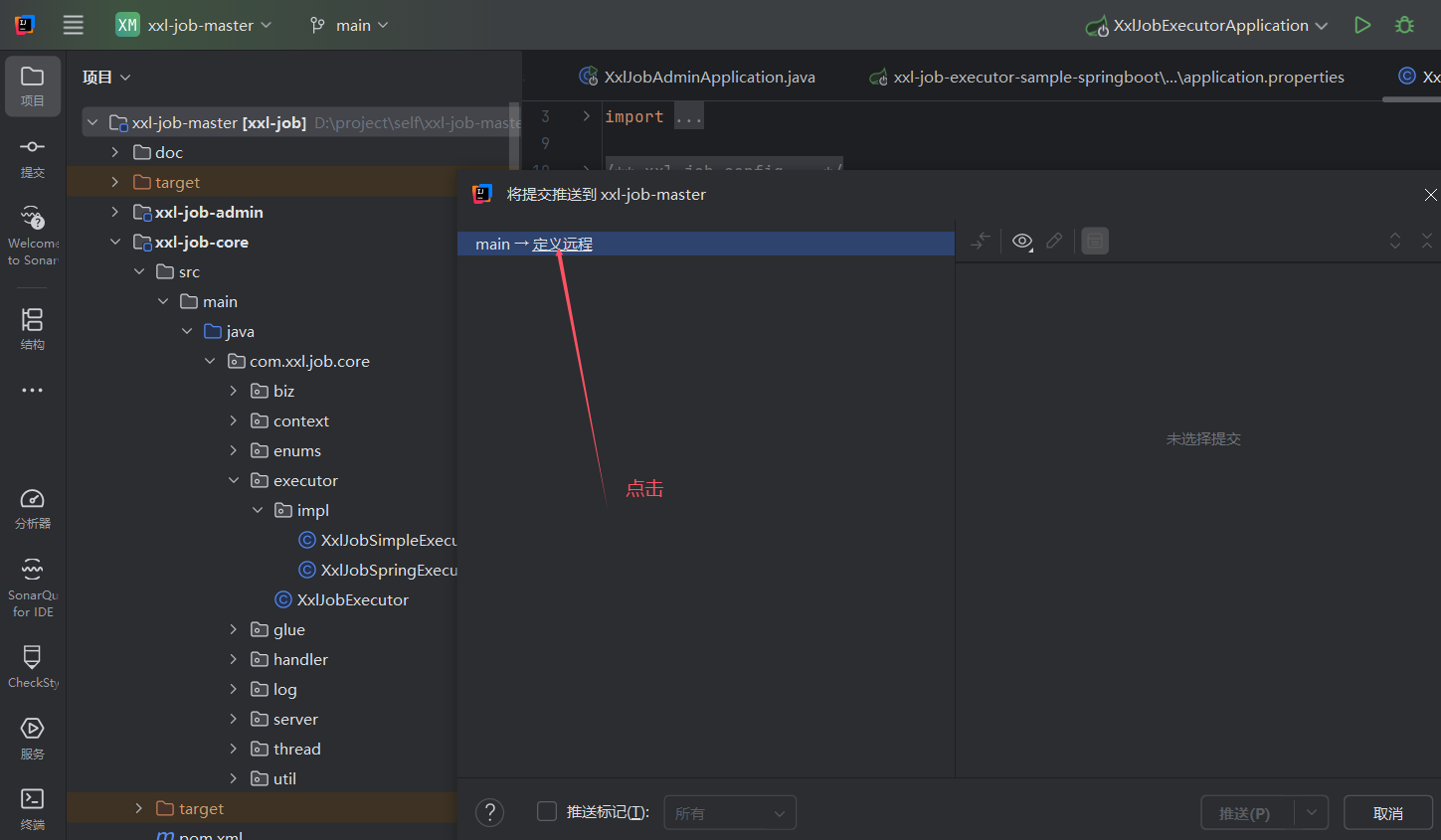The height and width of the screenshot is (840, 1441).
Task: Toggle the eye preview options icon
Action: coord(1021,242)
